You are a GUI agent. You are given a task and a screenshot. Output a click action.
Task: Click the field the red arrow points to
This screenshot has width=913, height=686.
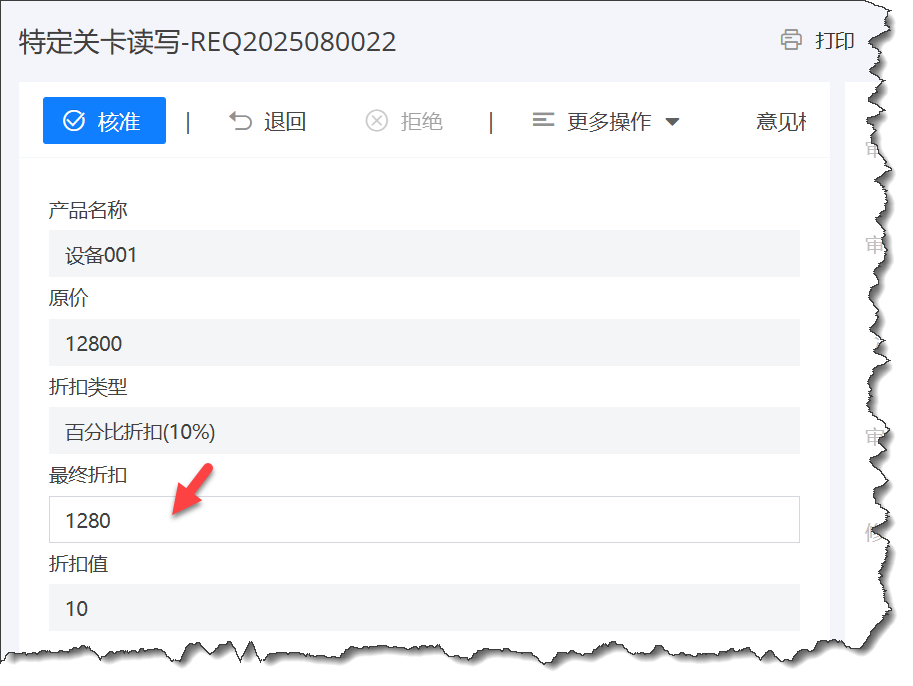tap(424, 519)
